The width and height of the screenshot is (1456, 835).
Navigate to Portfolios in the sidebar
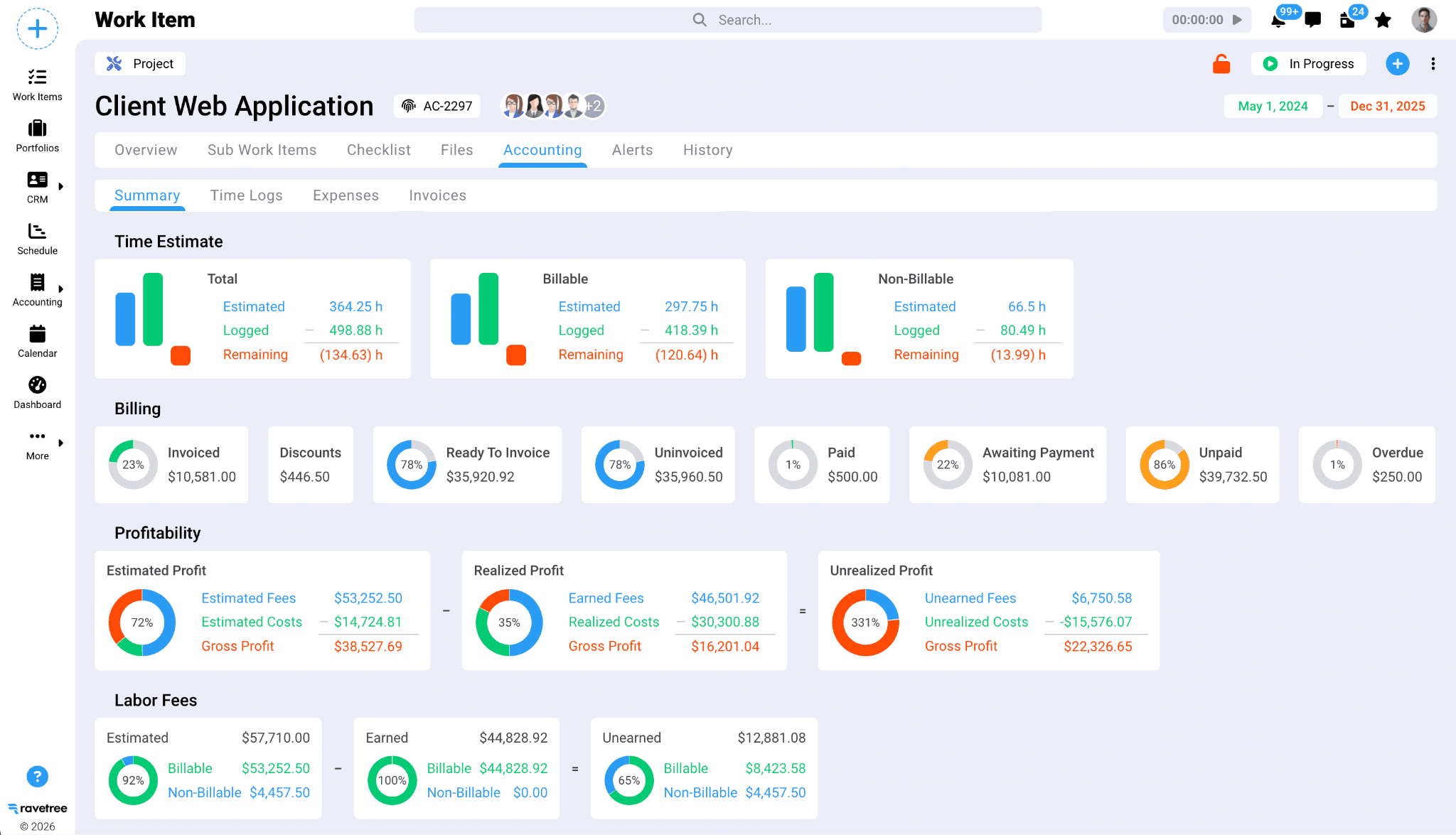pos(37,135)
